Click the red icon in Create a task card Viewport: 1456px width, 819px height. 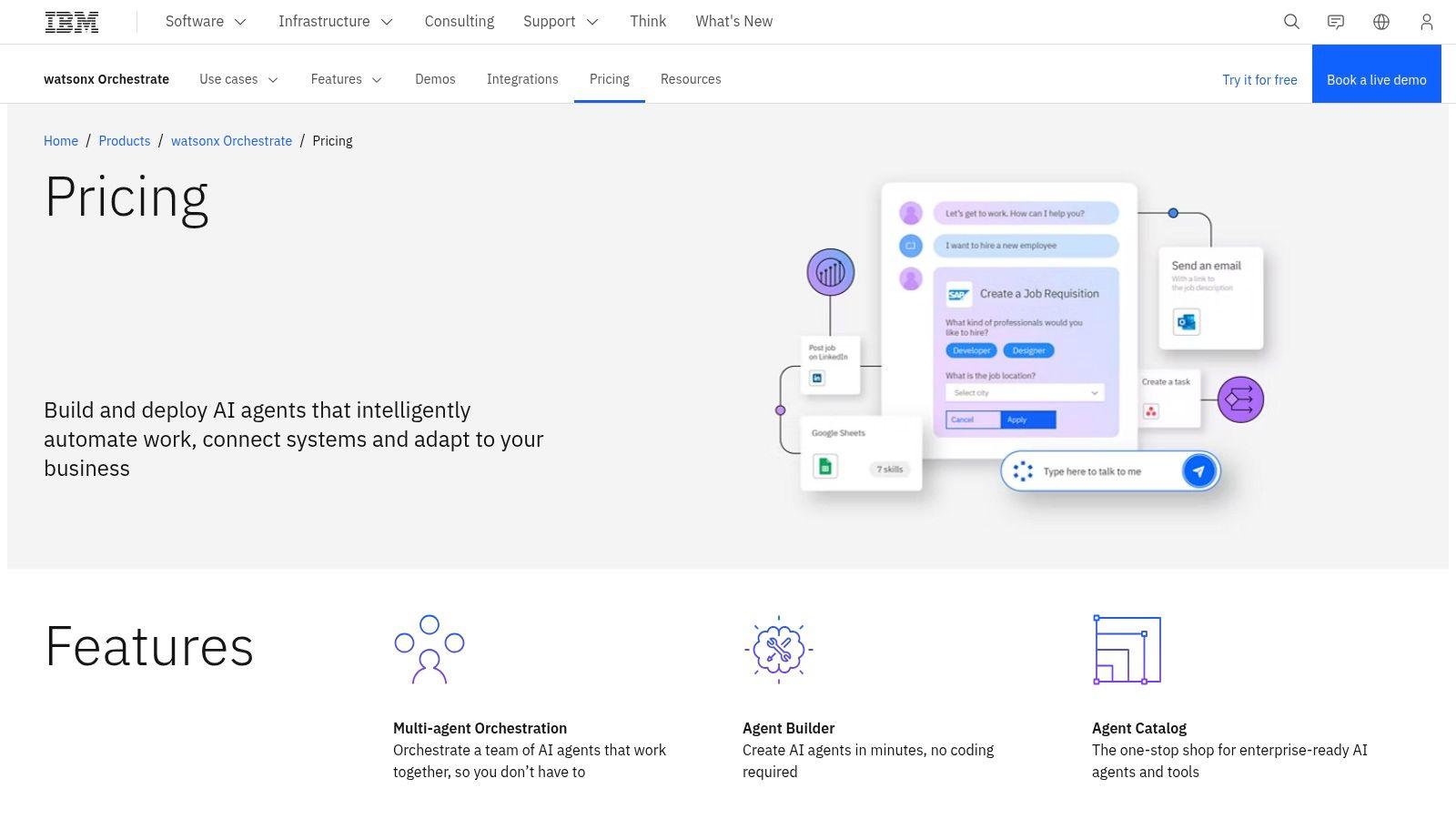coord(1151,411)
